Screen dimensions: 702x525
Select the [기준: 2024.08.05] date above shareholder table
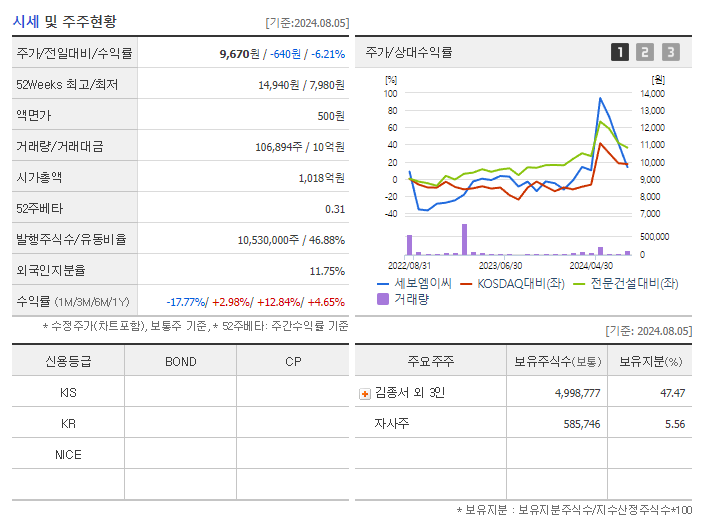[649, 331]
